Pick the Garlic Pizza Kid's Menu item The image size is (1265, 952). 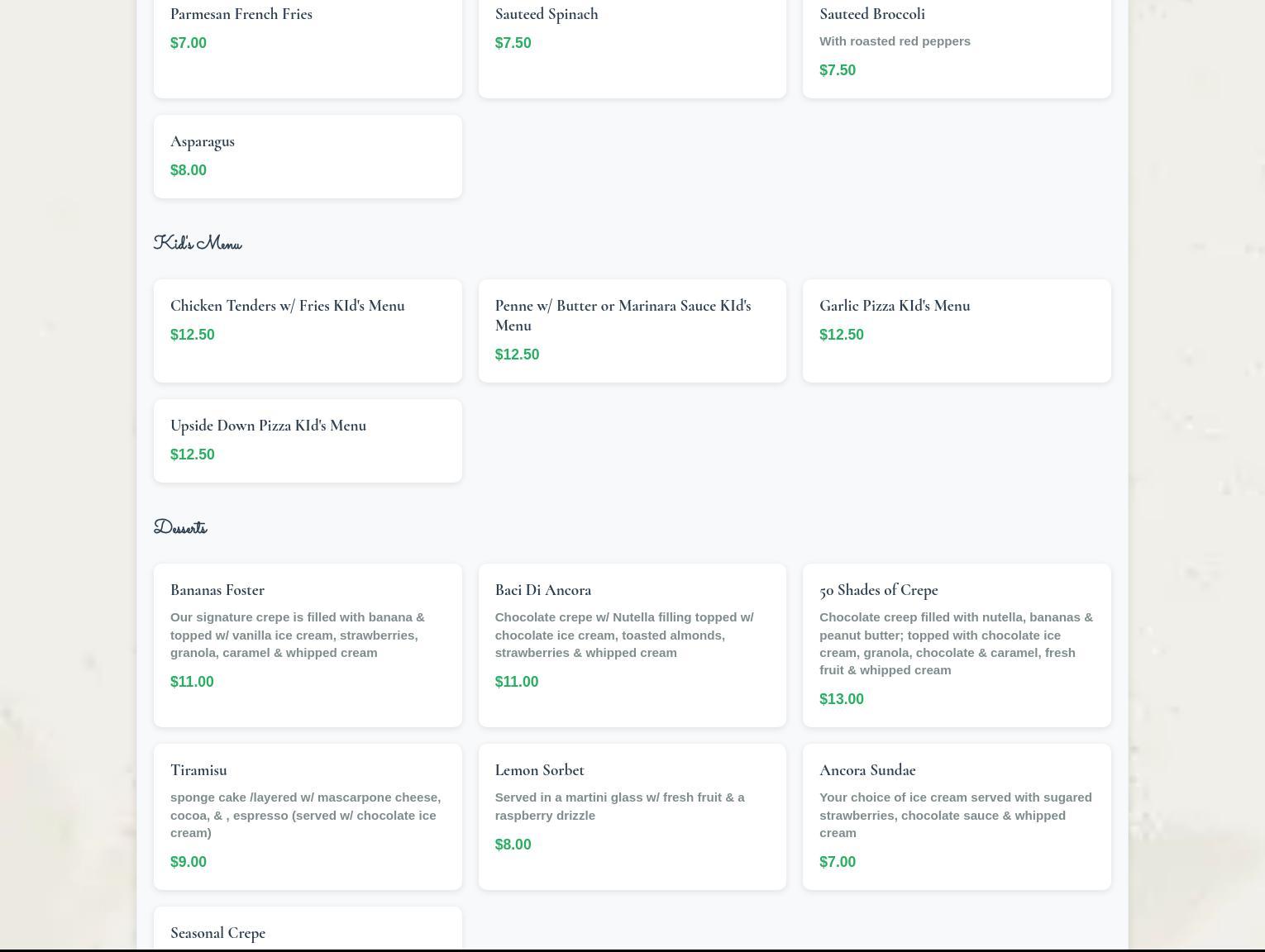tap(956, 330)
